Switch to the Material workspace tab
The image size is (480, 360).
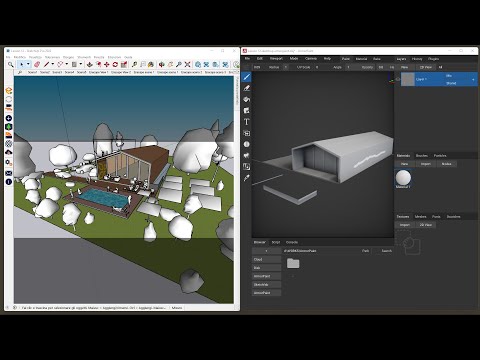pos(361,59)
